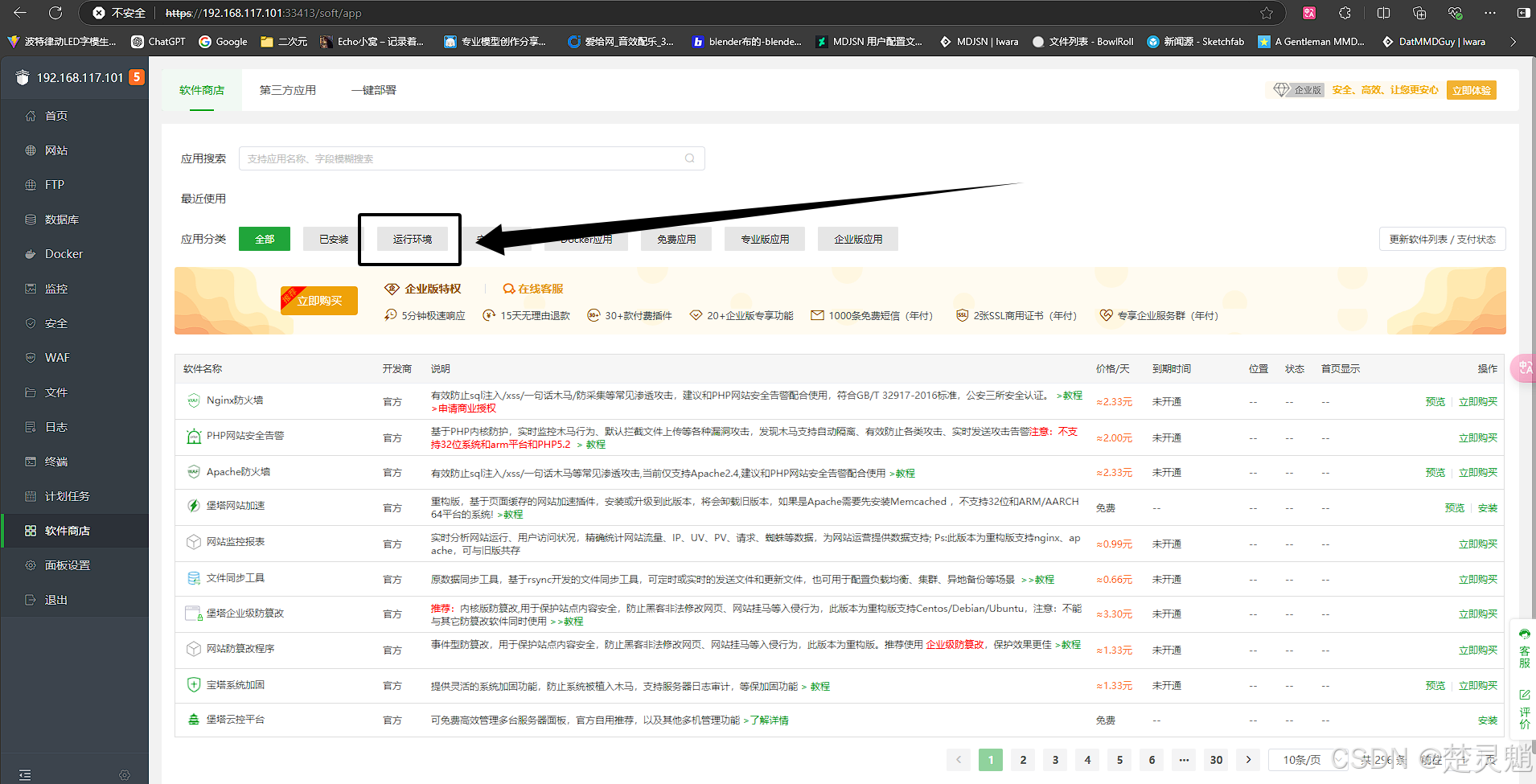Click the 退出 logout icon in sidebar
The width and height of the screenshot is (1536, 784).
[31, 600]
